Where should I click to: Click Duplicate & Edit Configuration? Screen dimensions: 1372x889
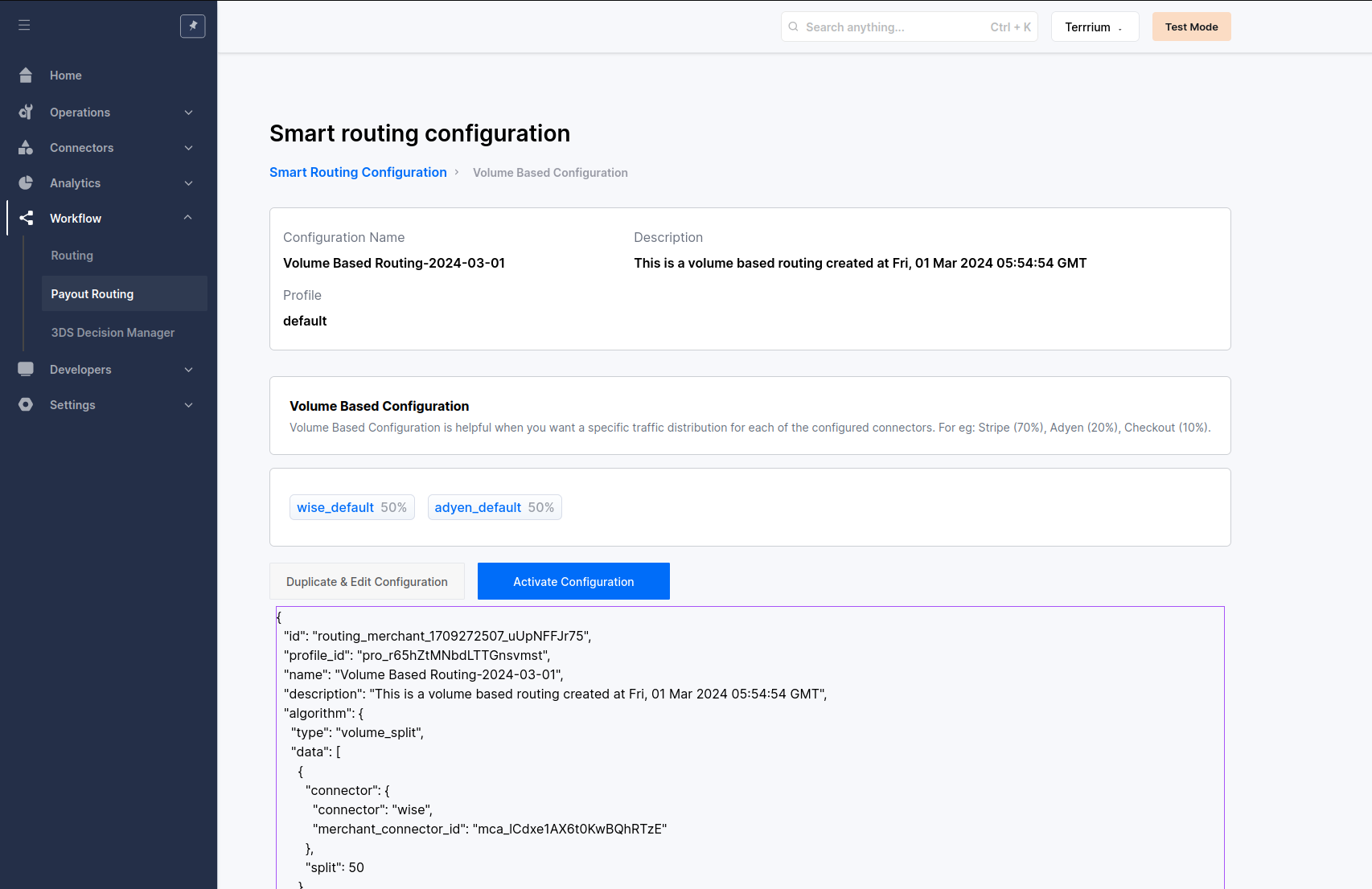pos(367,581)
